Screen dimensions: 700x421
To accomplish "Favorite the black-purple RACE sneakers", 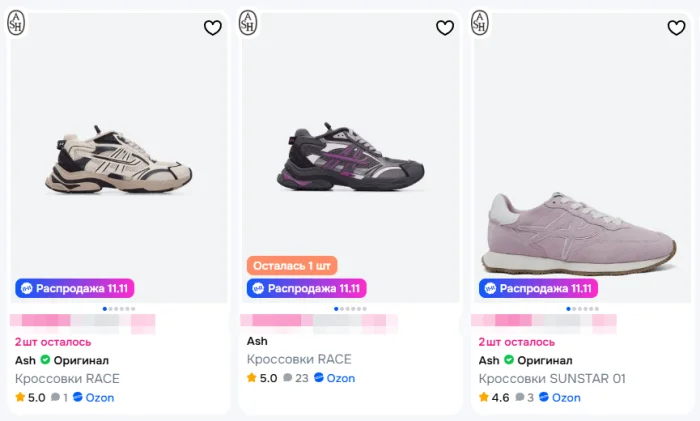I will pyautogui.click(x=445, y=28).
